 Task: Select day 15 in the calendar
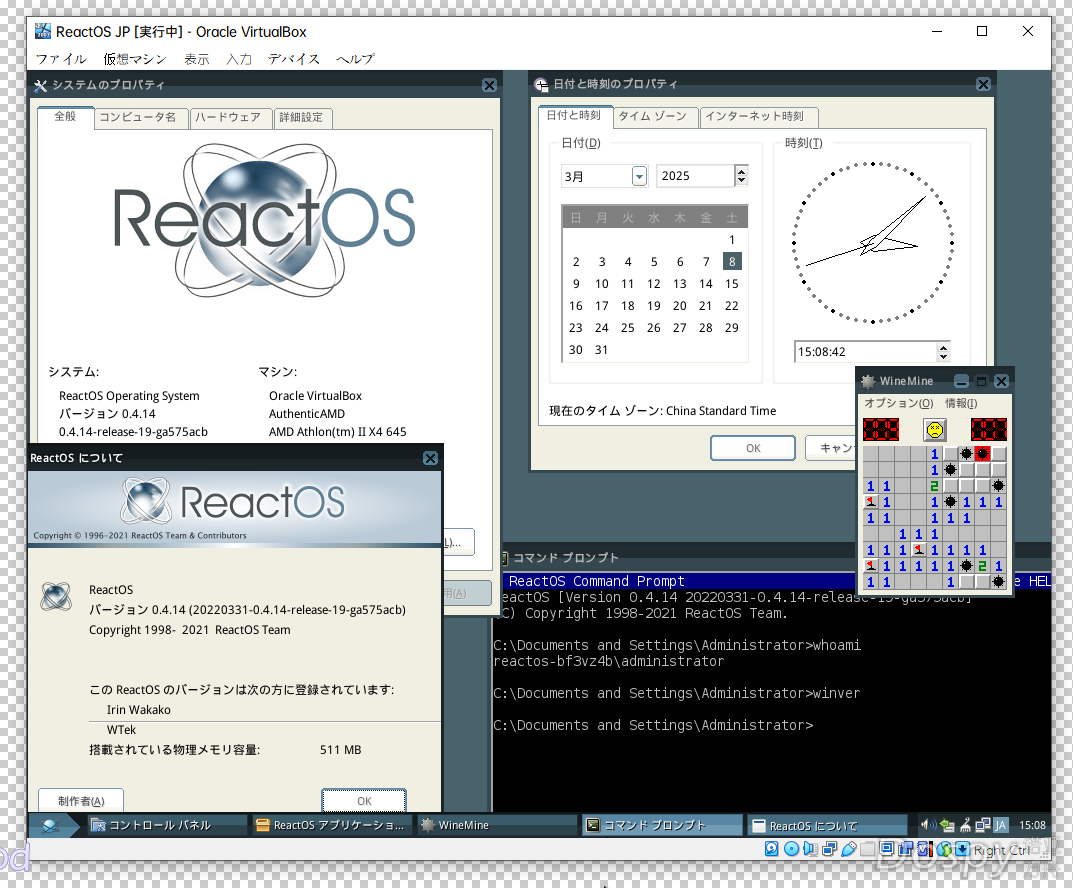[x=731, y=284]
